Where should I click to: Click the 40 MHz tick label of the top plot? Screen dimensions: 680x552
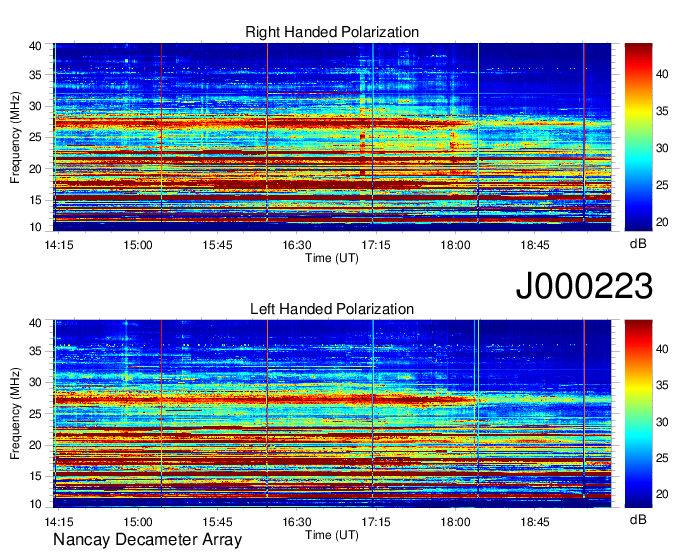point(36,46)
